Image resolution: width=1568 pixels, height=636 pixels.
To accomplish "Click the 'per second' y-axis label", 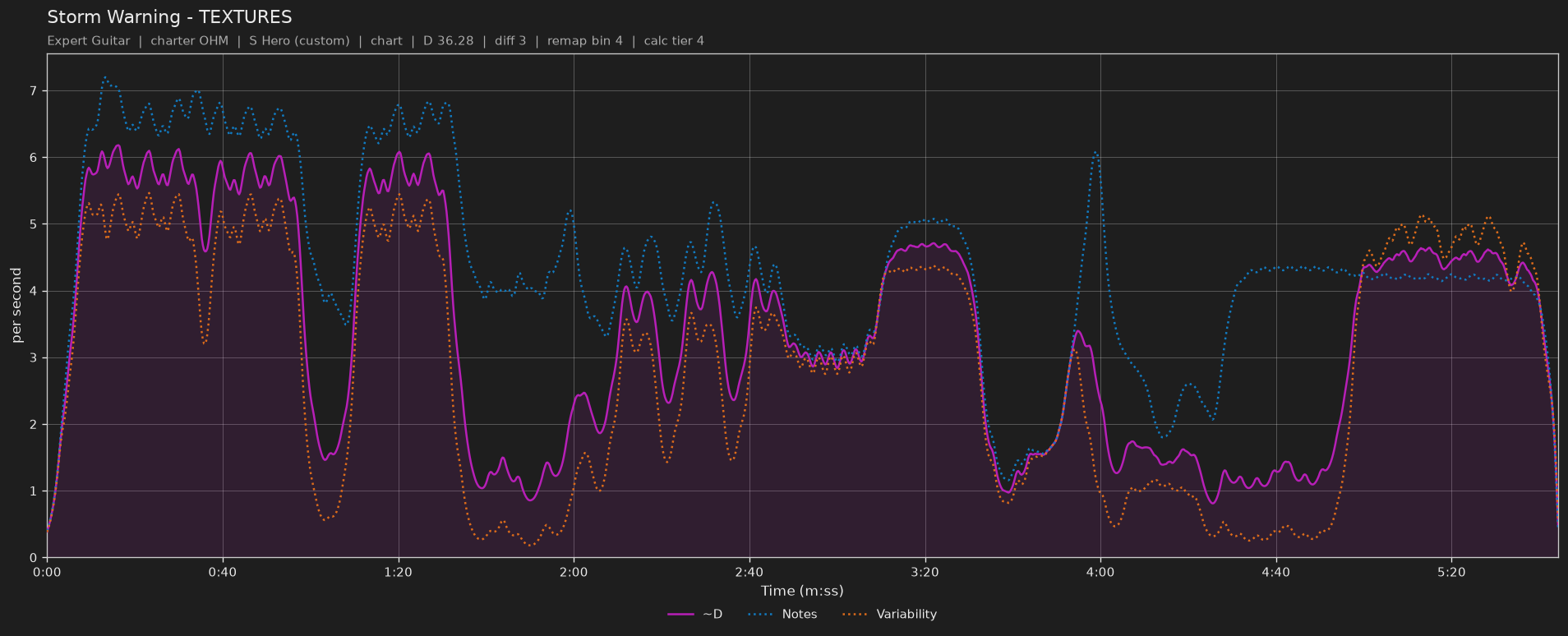I will 16,306.
